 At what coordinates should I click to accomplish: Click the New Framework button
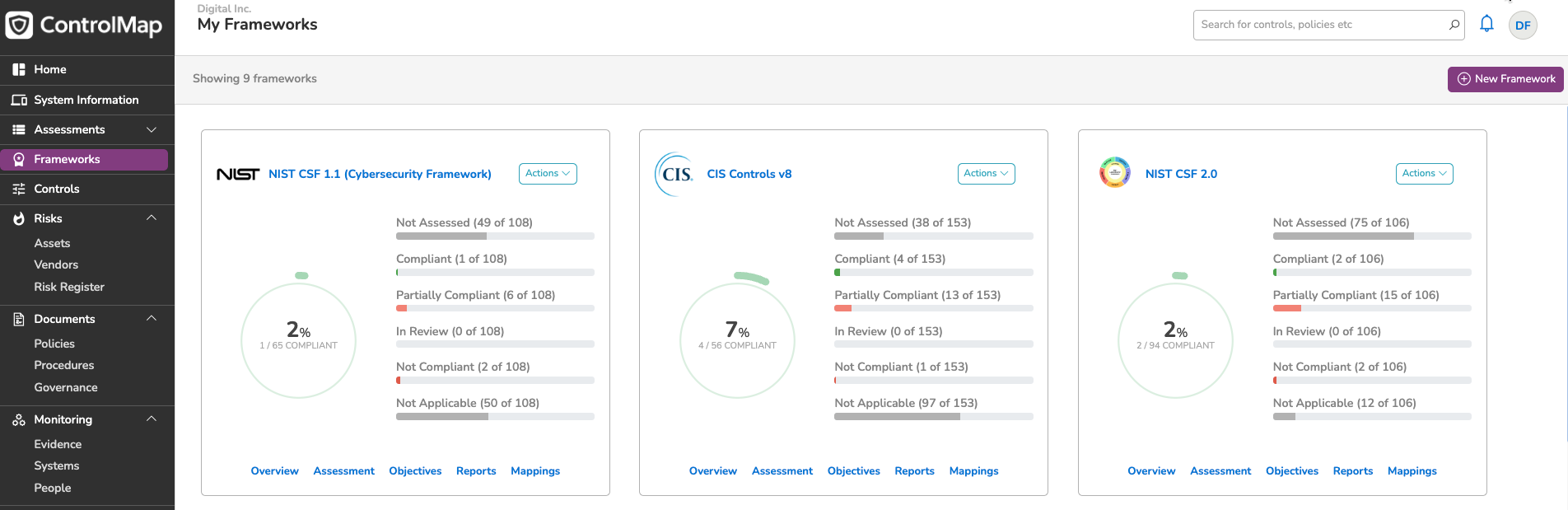point(1505,79)
